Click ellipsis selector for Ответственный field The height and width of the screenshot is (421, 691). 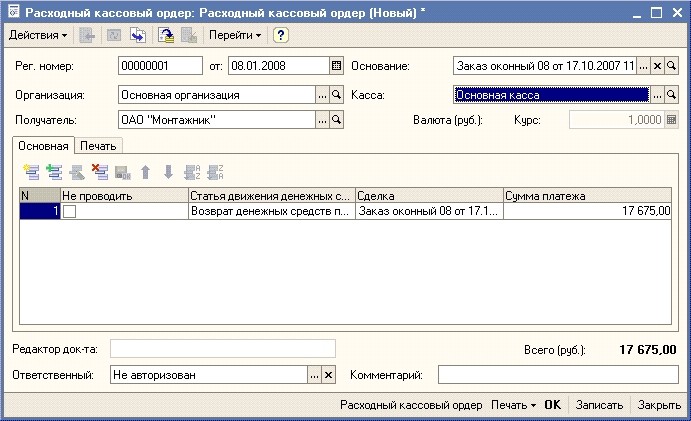tap(314, 375)
